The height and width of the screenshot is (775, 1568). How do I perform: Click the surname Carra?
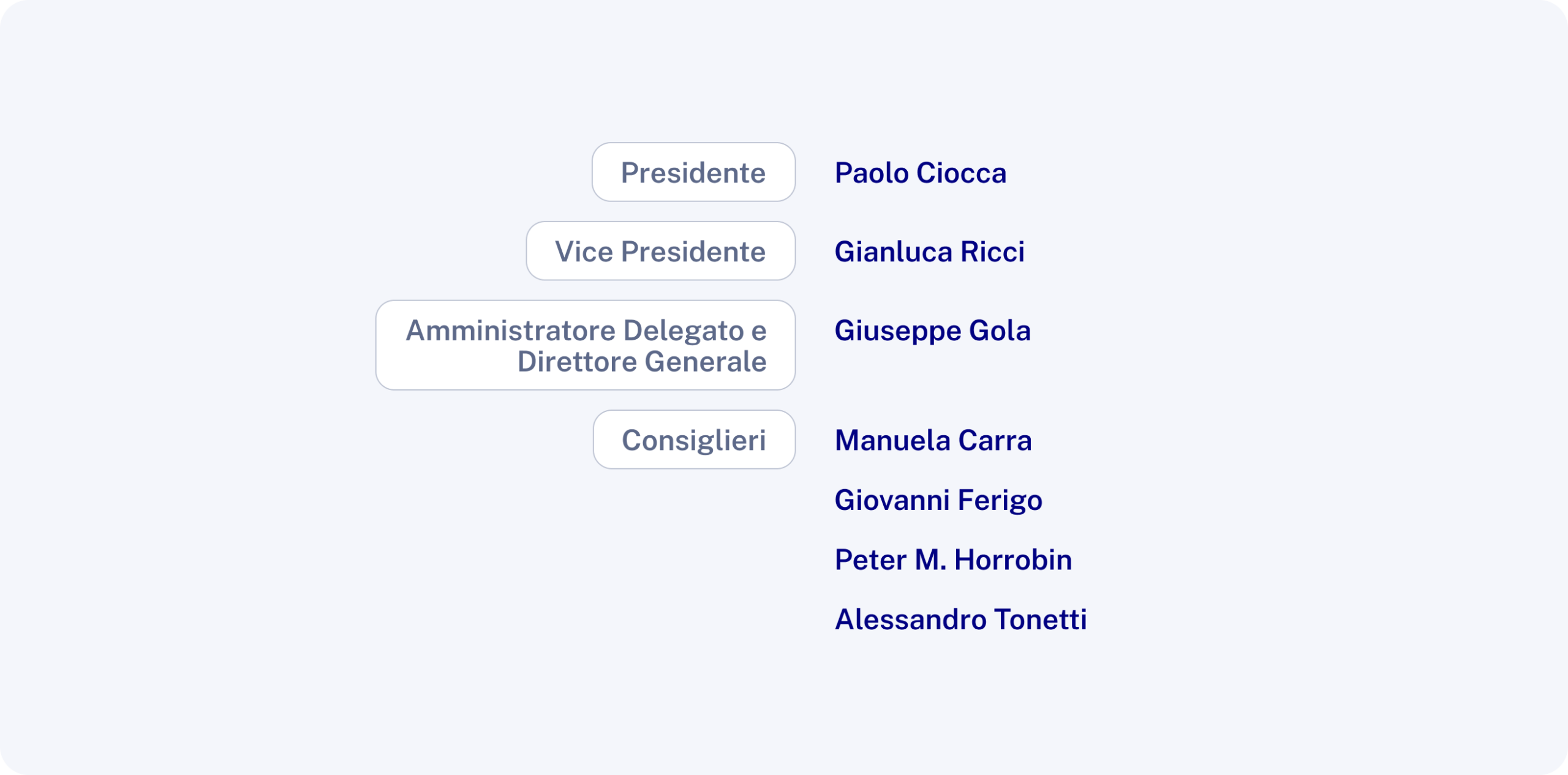pyautogui.click(x=995, y=440)
